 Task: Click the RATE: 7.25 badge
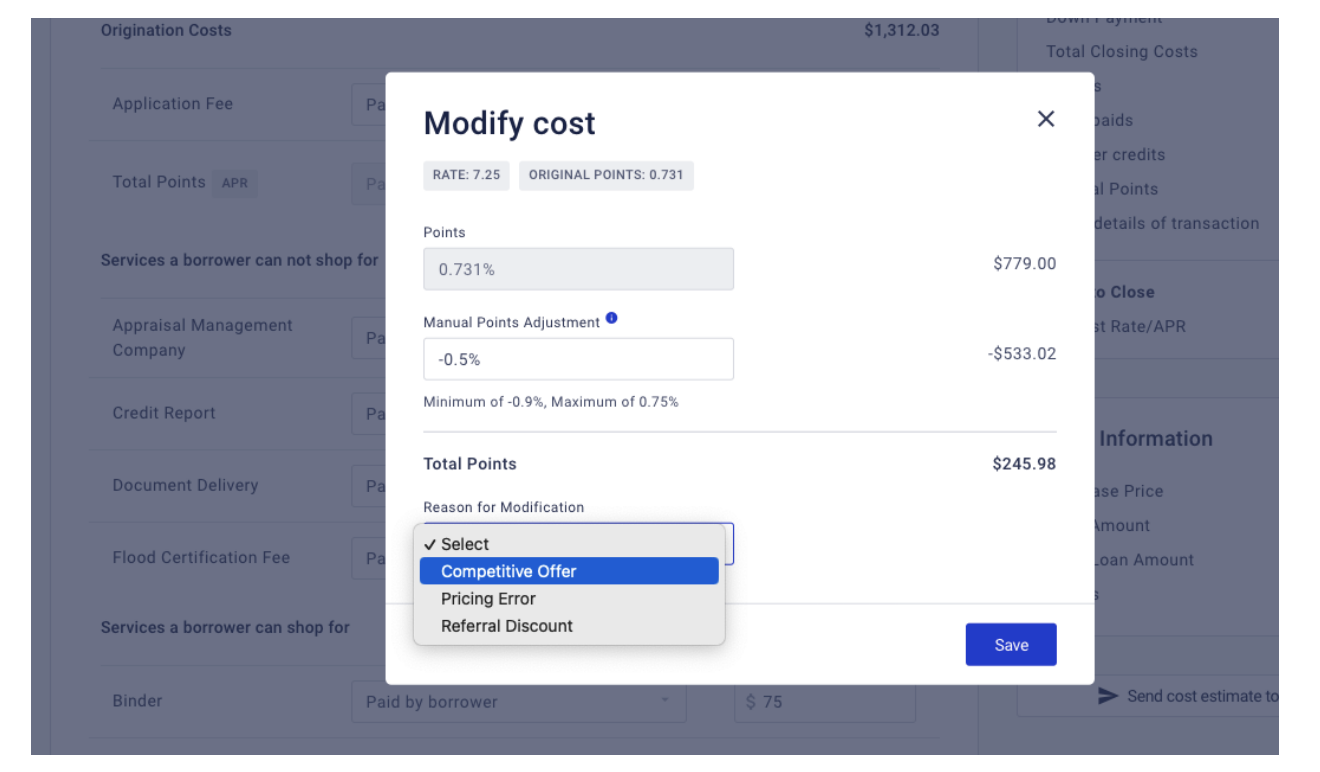(x=467, y=175)
